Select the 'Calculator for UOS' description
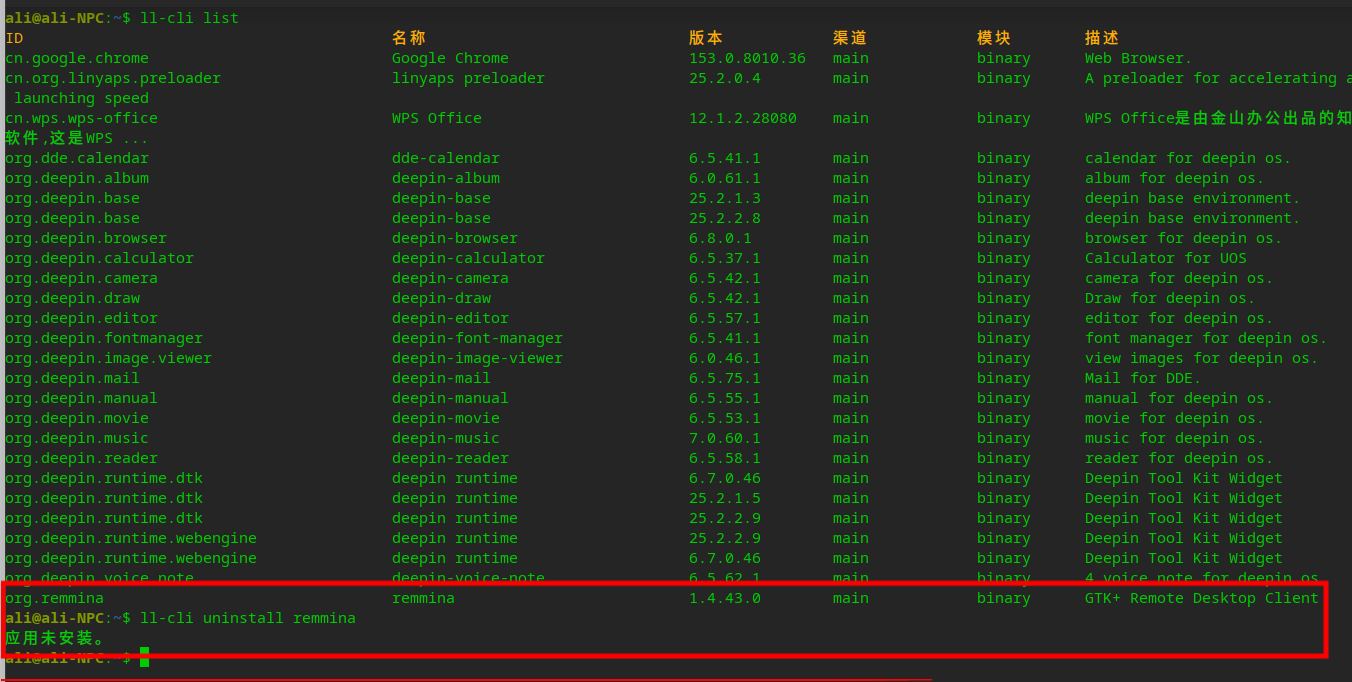This screenshot has height=682, width=1352. (1165, 258)
